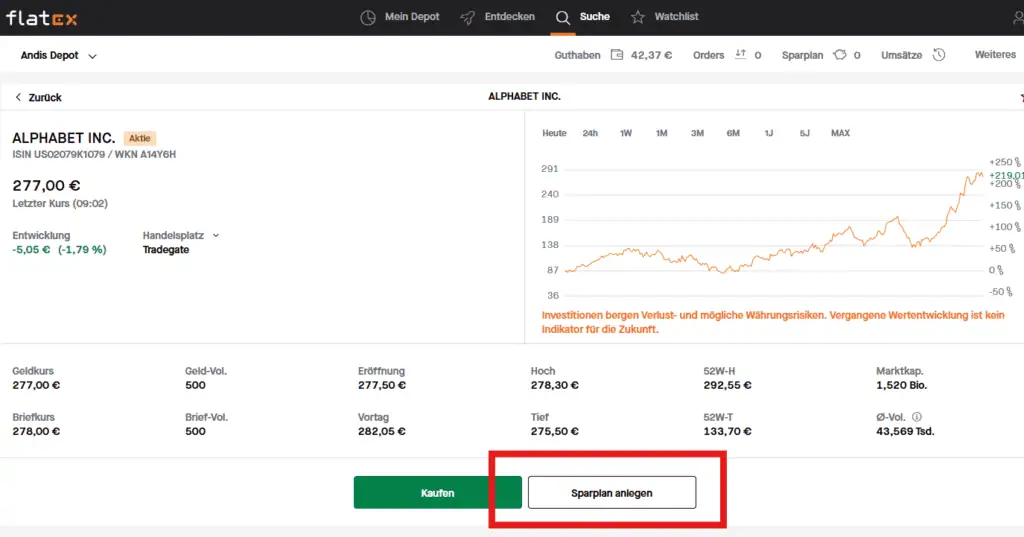Set chart period to 5J
Screen dimensions: 1024x537
[804, 133]
